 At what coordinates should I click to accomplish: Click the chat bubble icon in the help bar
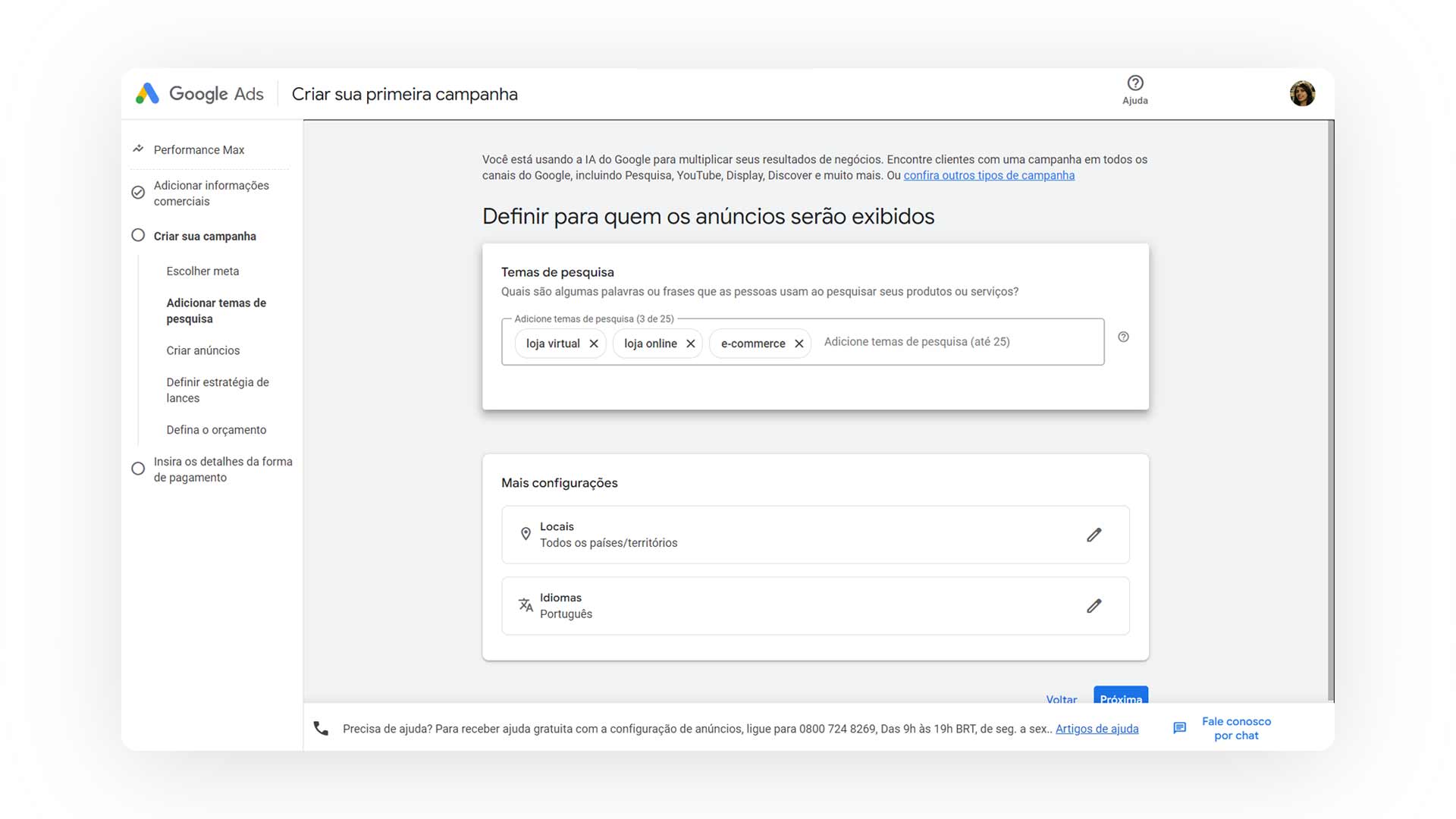coord(1179,728)
